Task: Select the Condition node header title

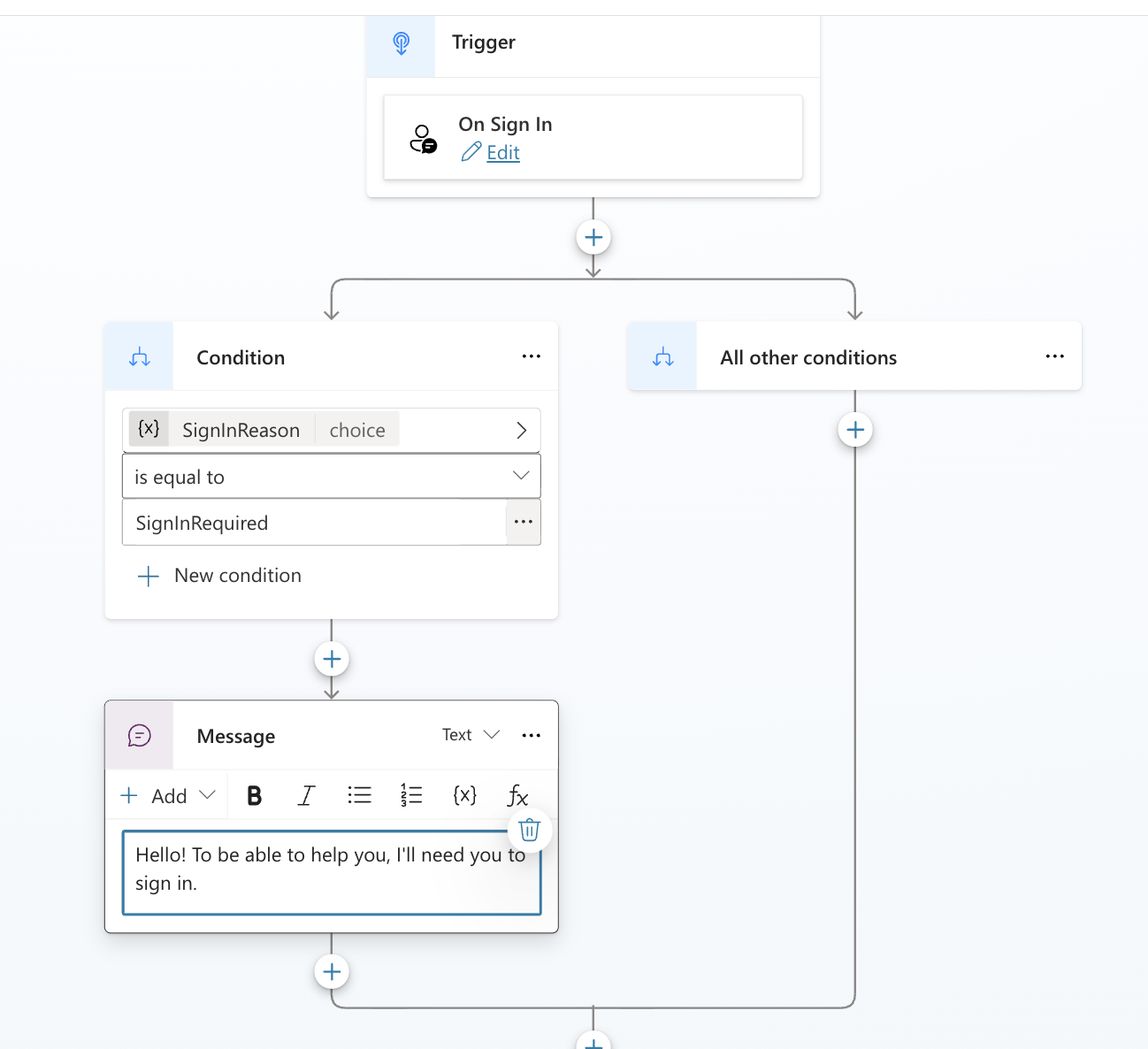Action: click(241, 357)
